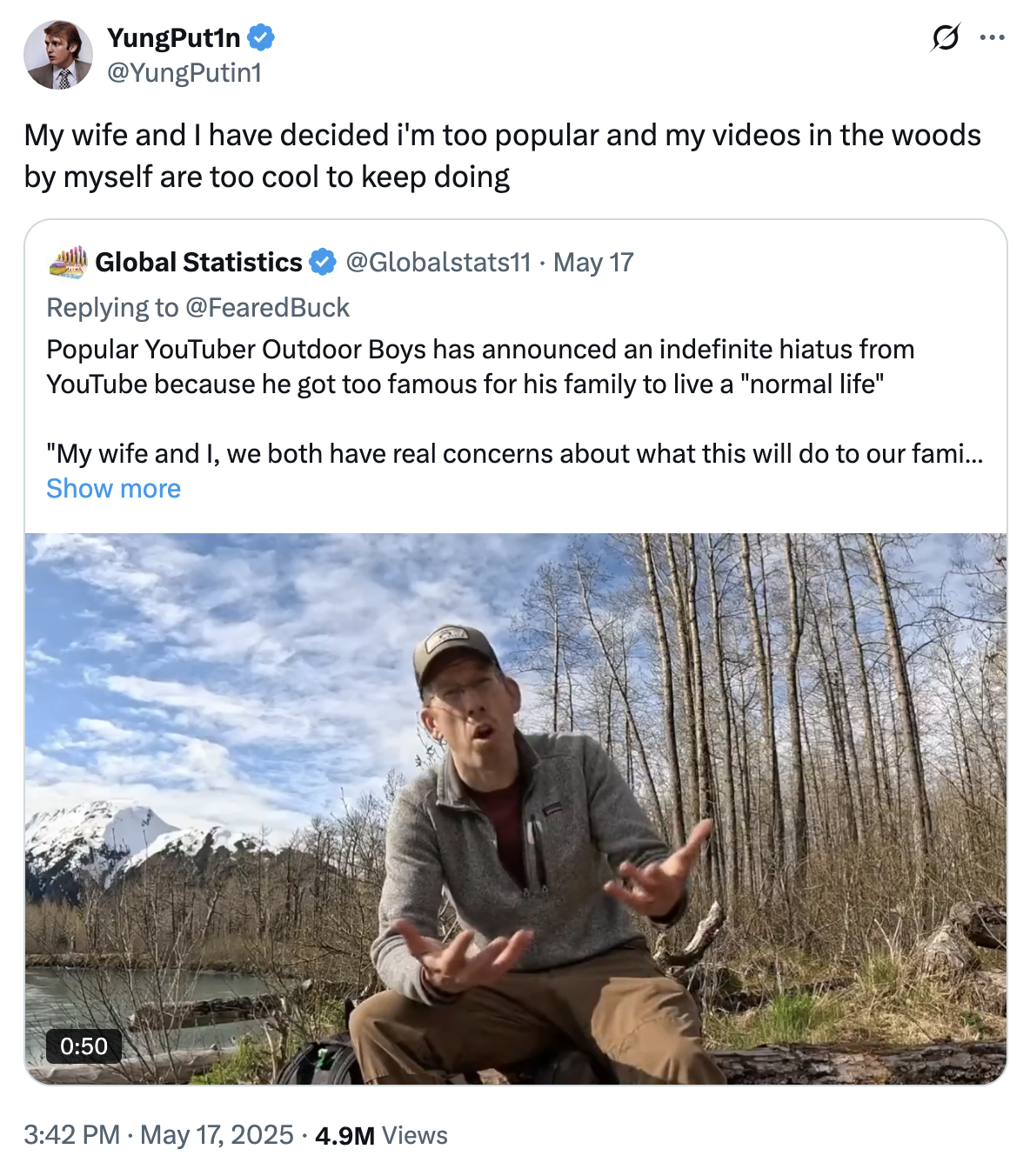Click the main post text about the woods
Viewport: 1030px width, 1176px height.
click(x=502, y=156)
